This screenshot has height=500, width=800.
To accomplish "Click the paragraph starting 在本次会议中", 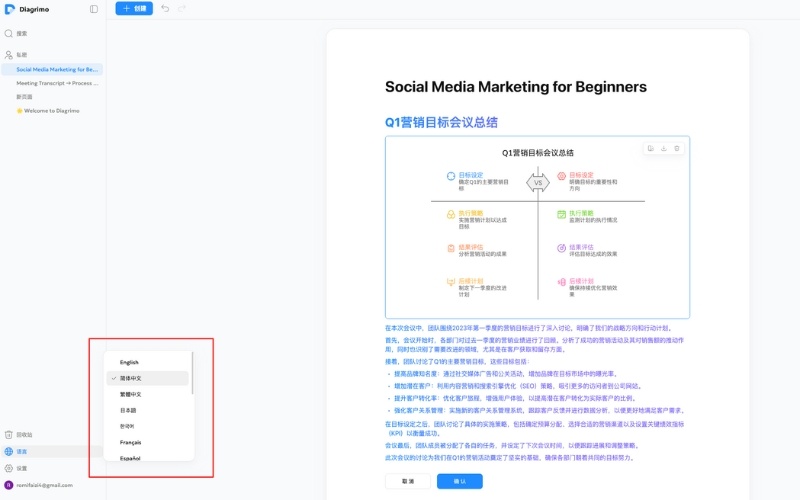I will 529,328.
